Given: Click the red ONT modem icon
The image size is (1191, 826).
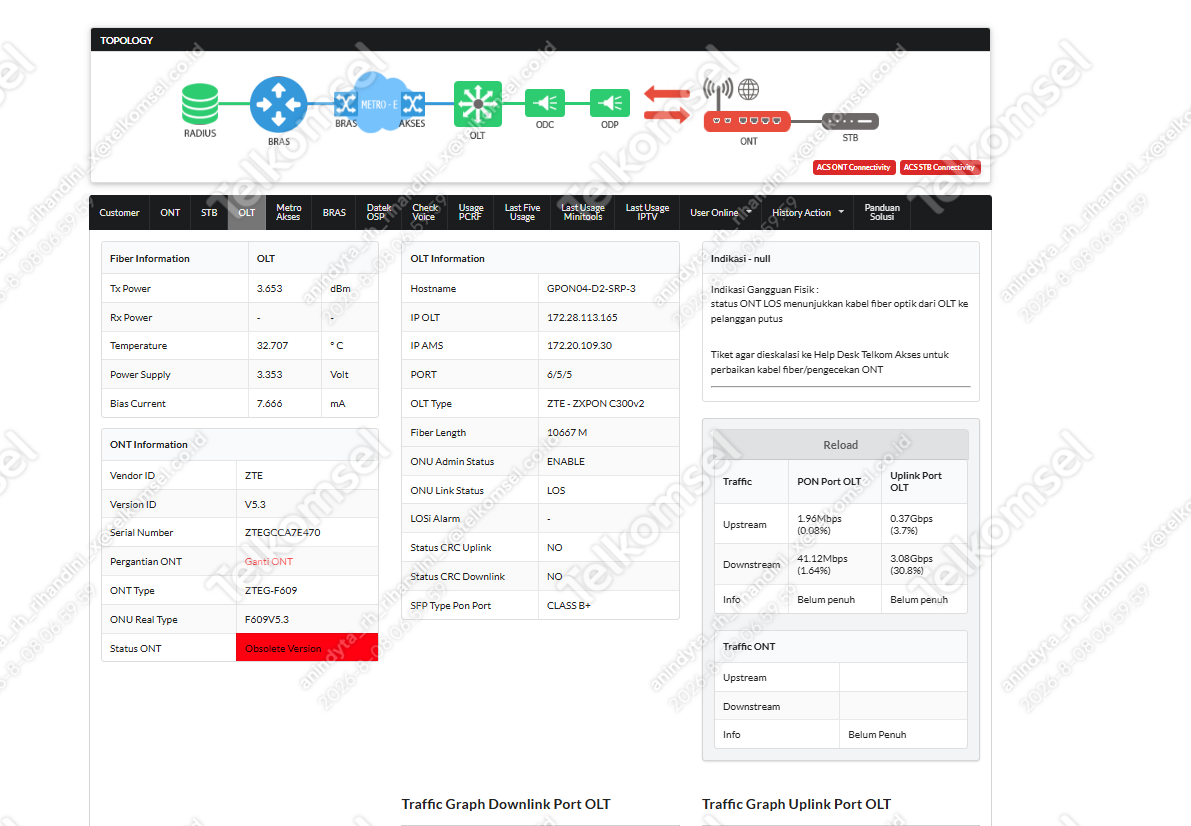Looking at the screenshot, I should tap(747, 121).
